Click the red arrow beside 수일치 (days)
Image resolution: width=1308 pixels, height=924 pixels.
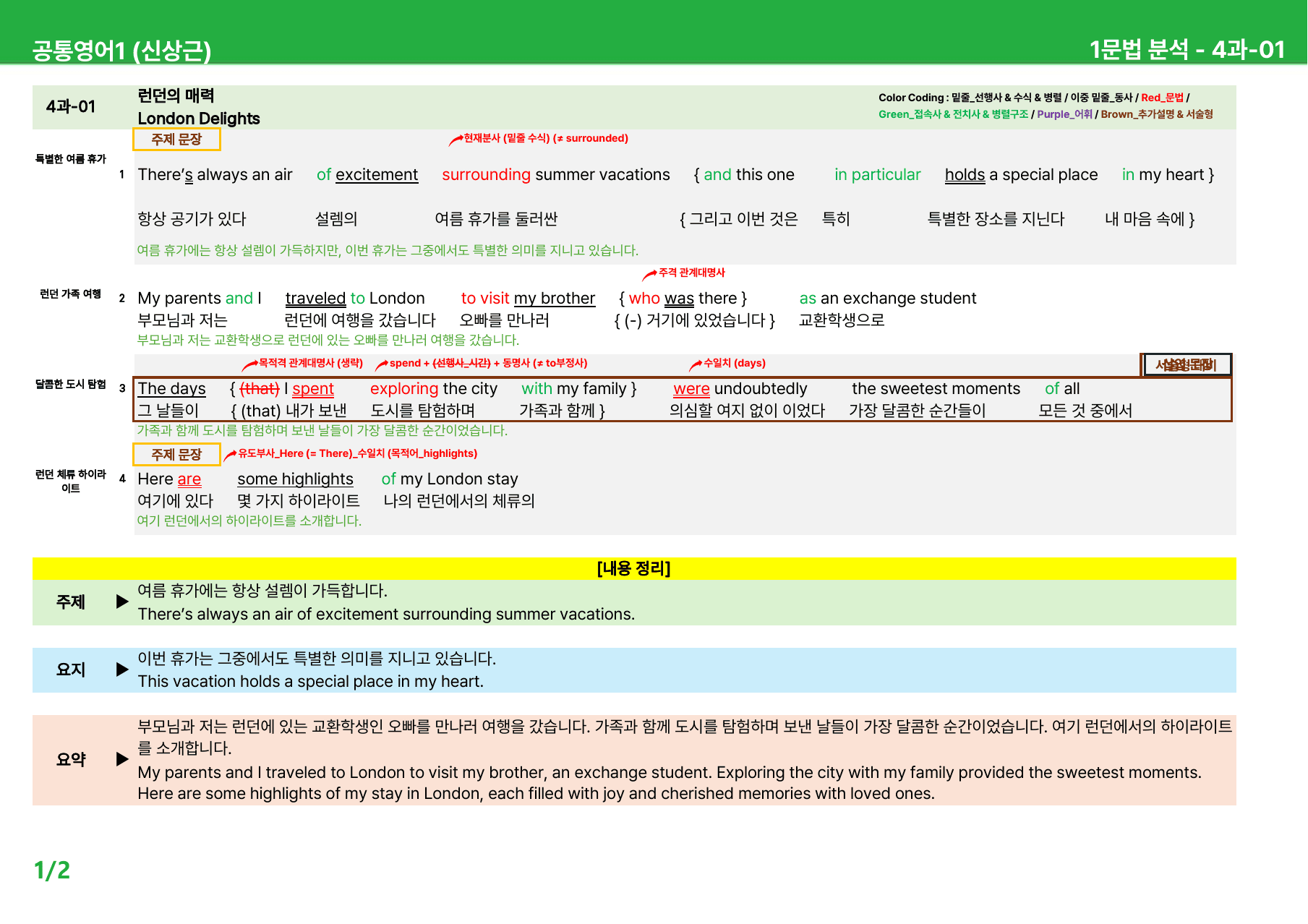pos(696,364)
